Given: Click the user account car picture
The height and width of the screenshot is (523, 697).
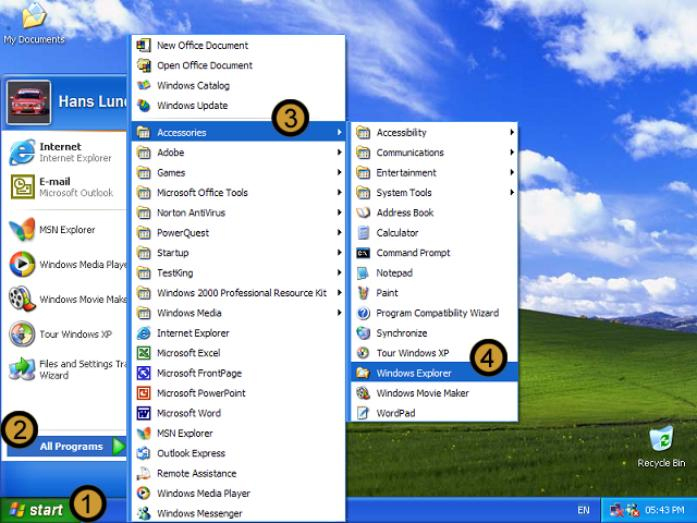Looking at the screenshot, I should pyautogui.click(x=29, y=102).
